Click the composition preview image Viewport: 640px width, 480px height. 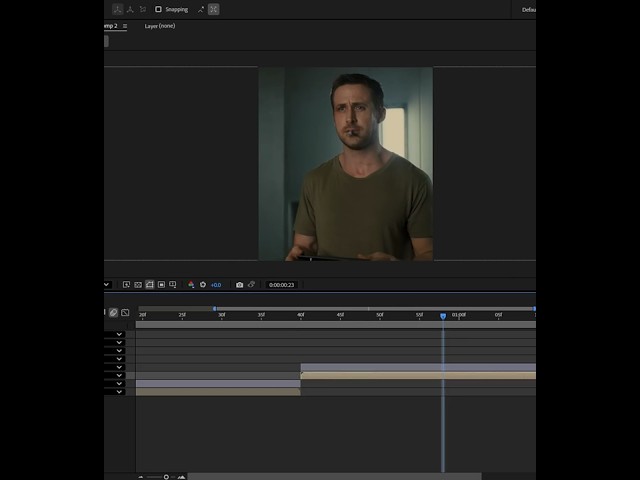346,164
